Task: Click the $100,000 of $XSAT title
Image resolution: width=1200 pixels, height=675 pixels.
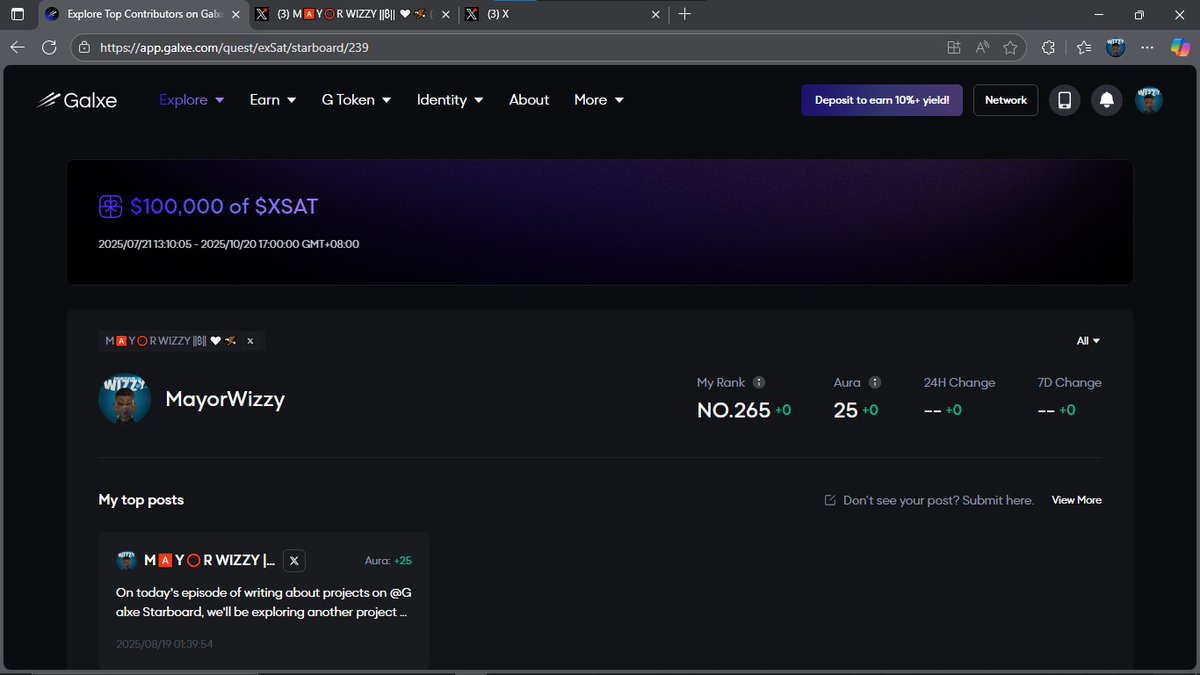Action: tap(224, 207)
